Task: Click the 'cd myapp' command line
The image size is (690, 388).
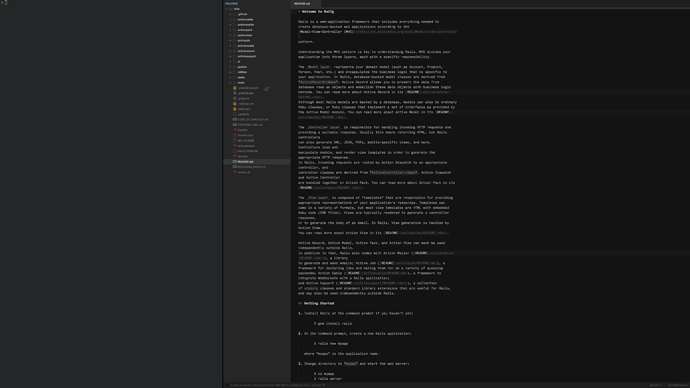Action: [324, 374]
